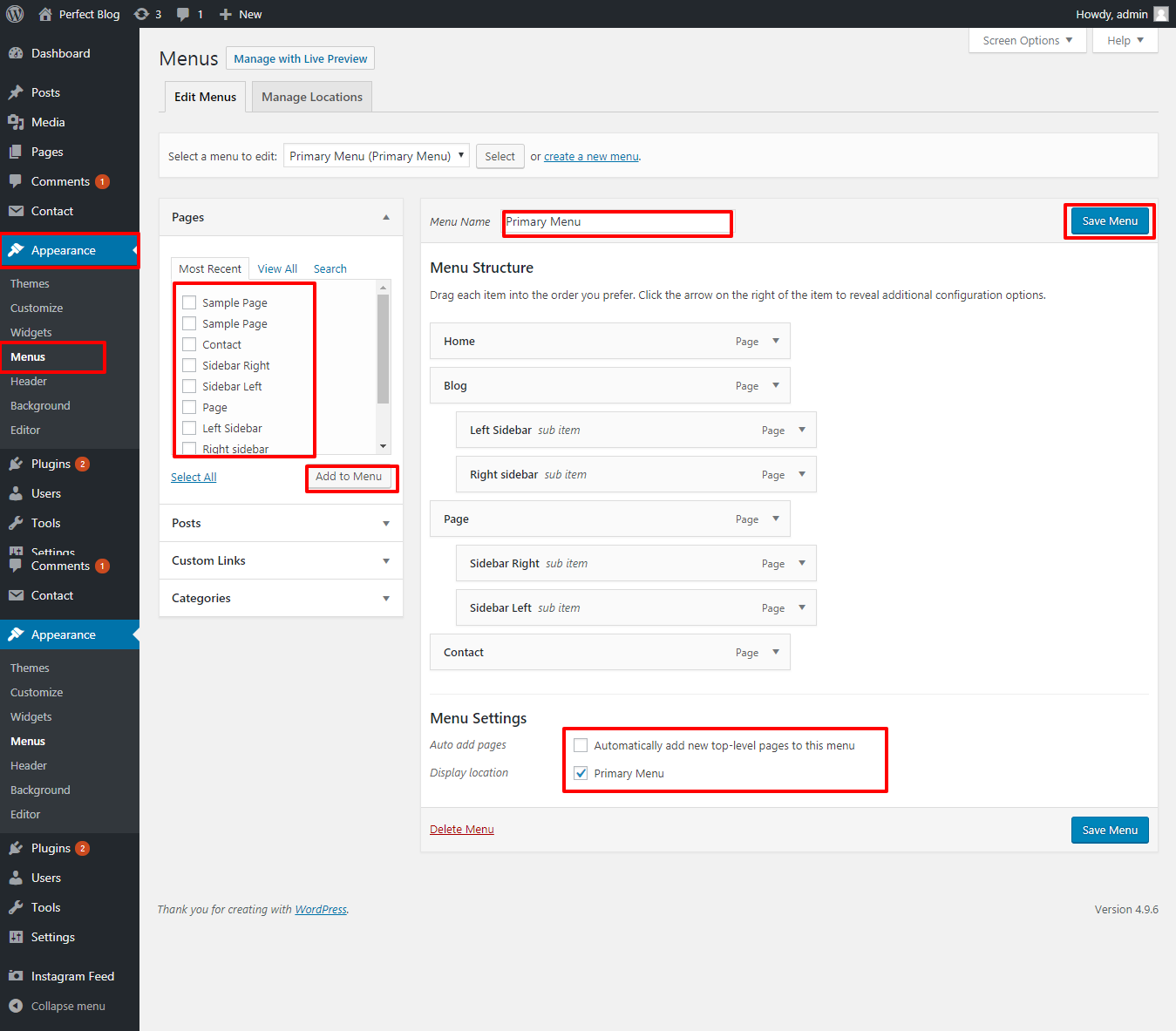Screen dimensions: 1176x1031
Task: Switch to Manage Locations tab
Action: 311,97
